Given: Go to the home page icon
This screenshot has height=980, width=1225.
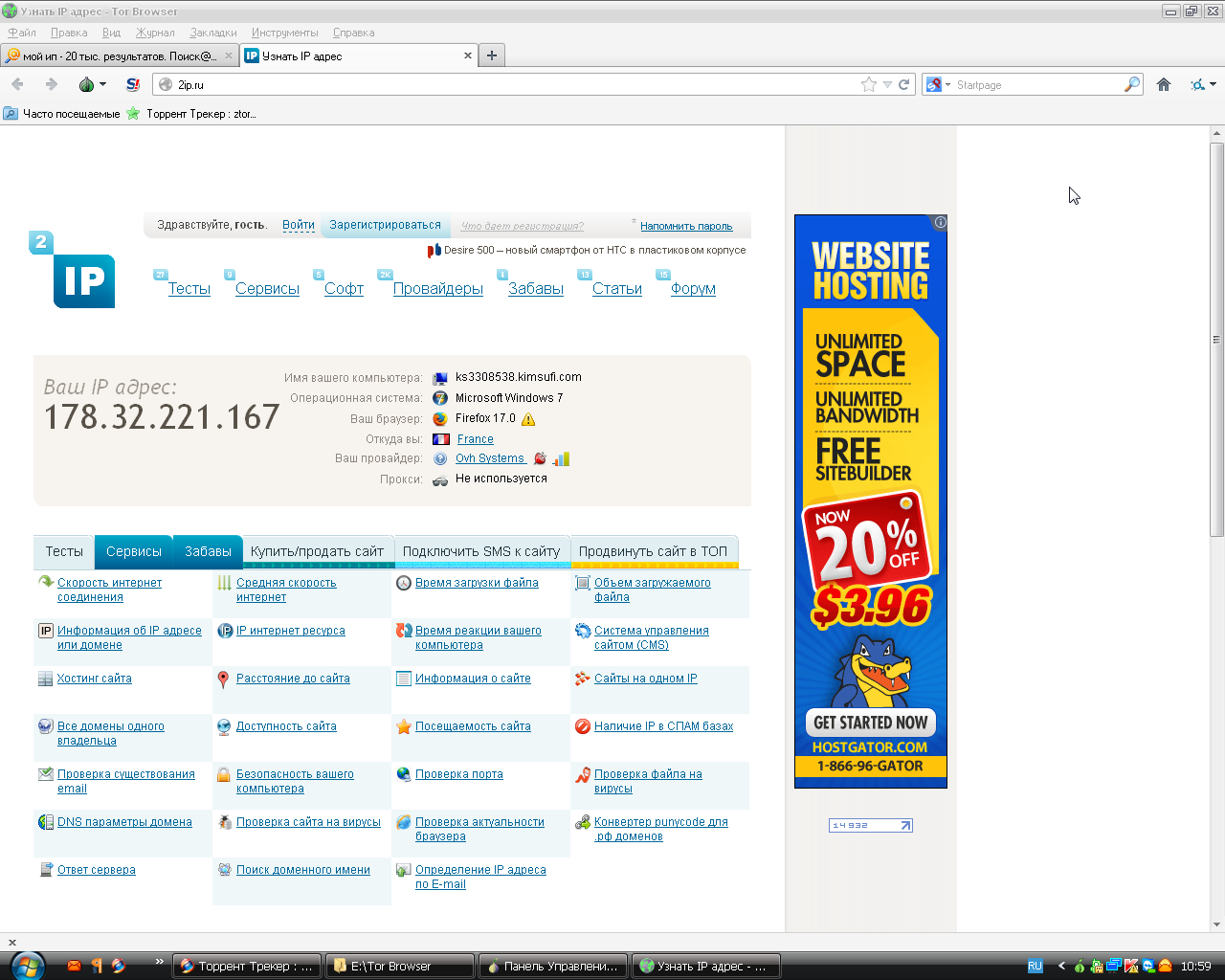Looking at the screenshot, I should click(x=1164, y=84).
